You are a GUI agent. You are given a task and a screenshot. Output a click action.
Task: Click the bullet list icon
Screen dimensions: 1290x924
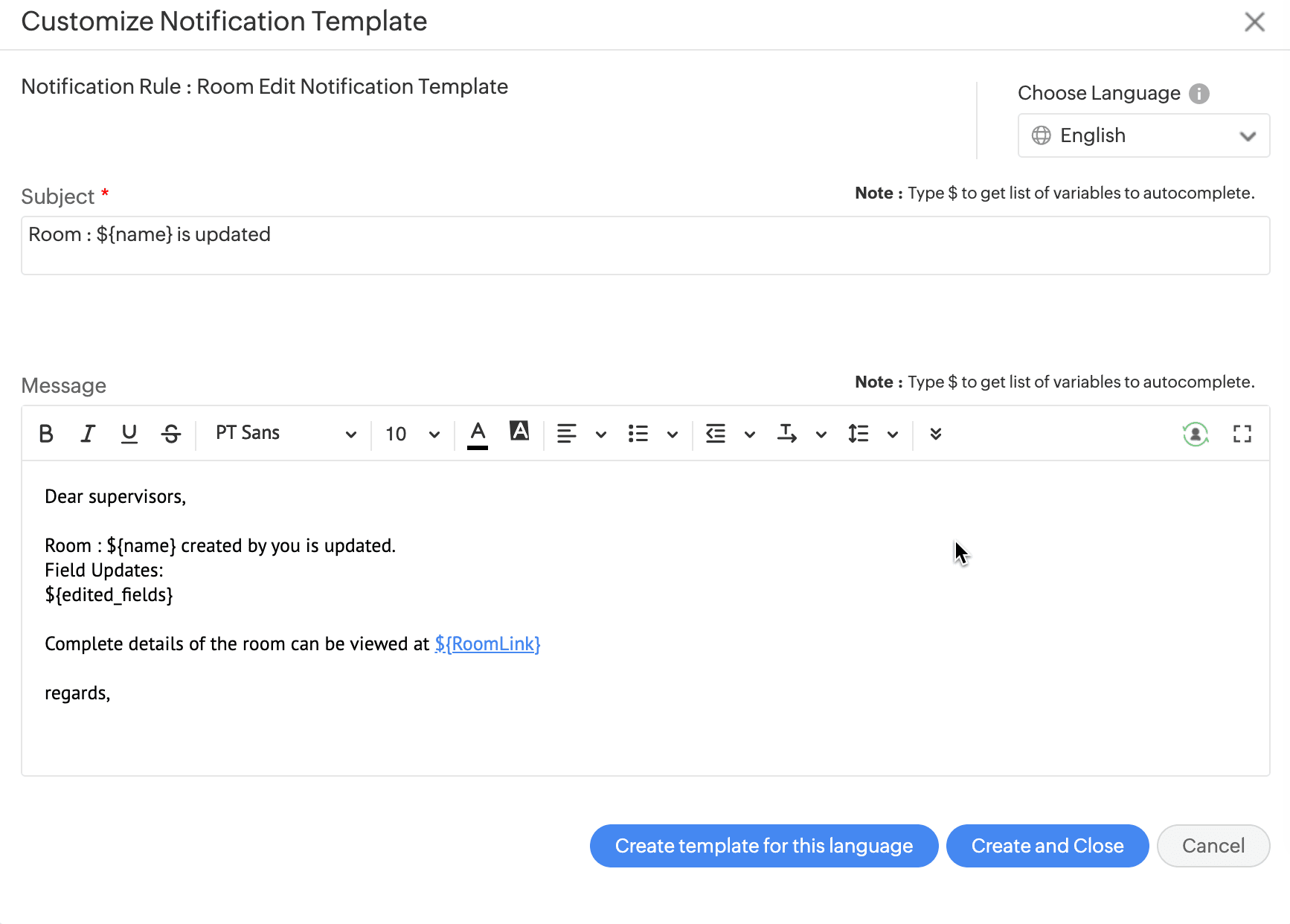[638, 434]
